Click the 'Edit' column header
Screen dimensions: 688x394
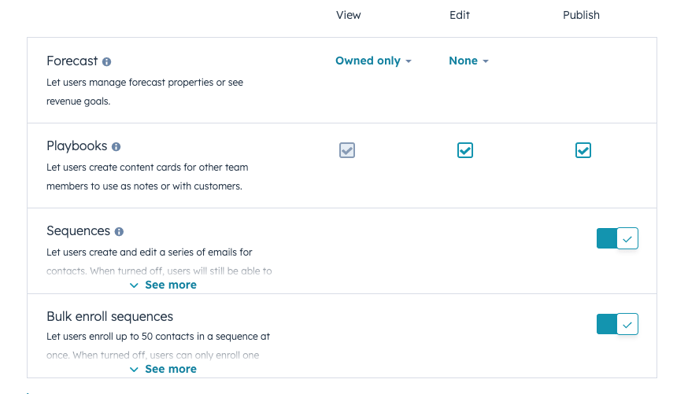(459, 15)
